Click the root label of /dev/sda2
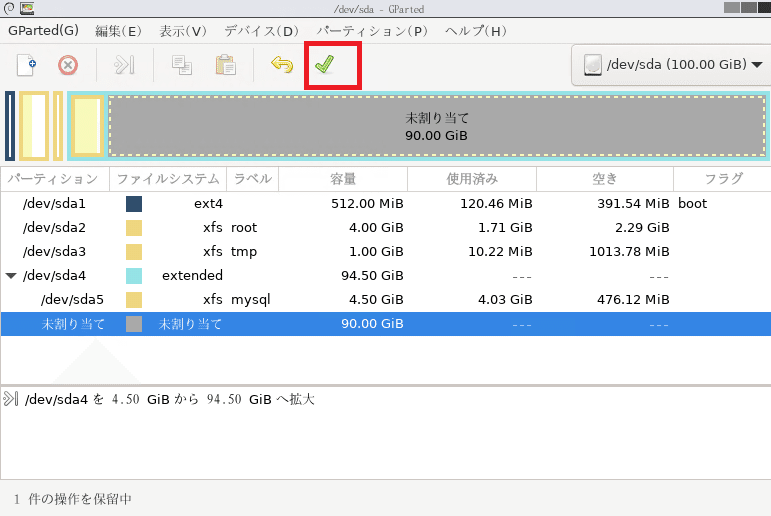The image size is (771, 516). click(x=244, y=228)
